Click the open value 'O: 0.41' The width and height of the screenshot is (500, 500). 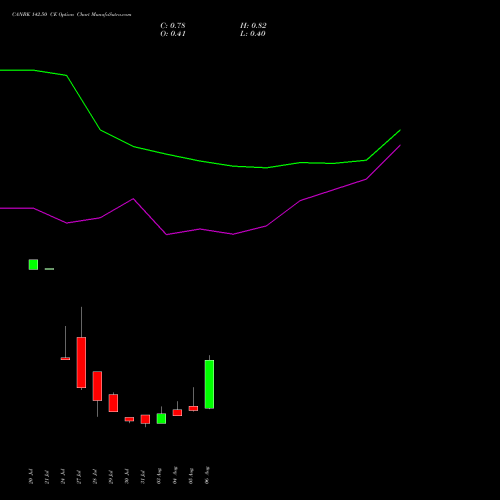pyautogui.click(x=173, y=34)
